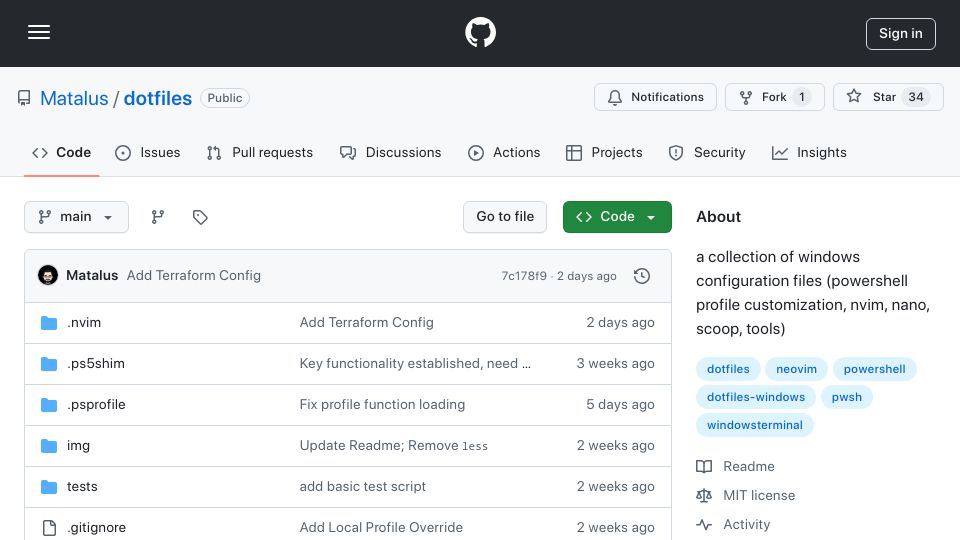Open latest commit message Add Terraform Config
The height and width of the screenshot is (540, 960).
click(193, 276)
